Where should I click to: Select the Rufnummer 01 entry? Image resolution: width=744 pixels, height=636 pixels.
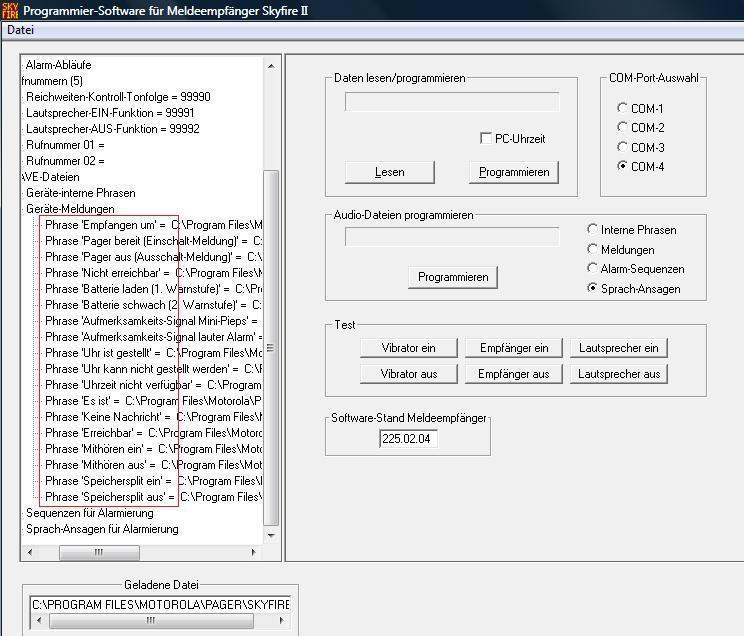click(x=65, y=145)
